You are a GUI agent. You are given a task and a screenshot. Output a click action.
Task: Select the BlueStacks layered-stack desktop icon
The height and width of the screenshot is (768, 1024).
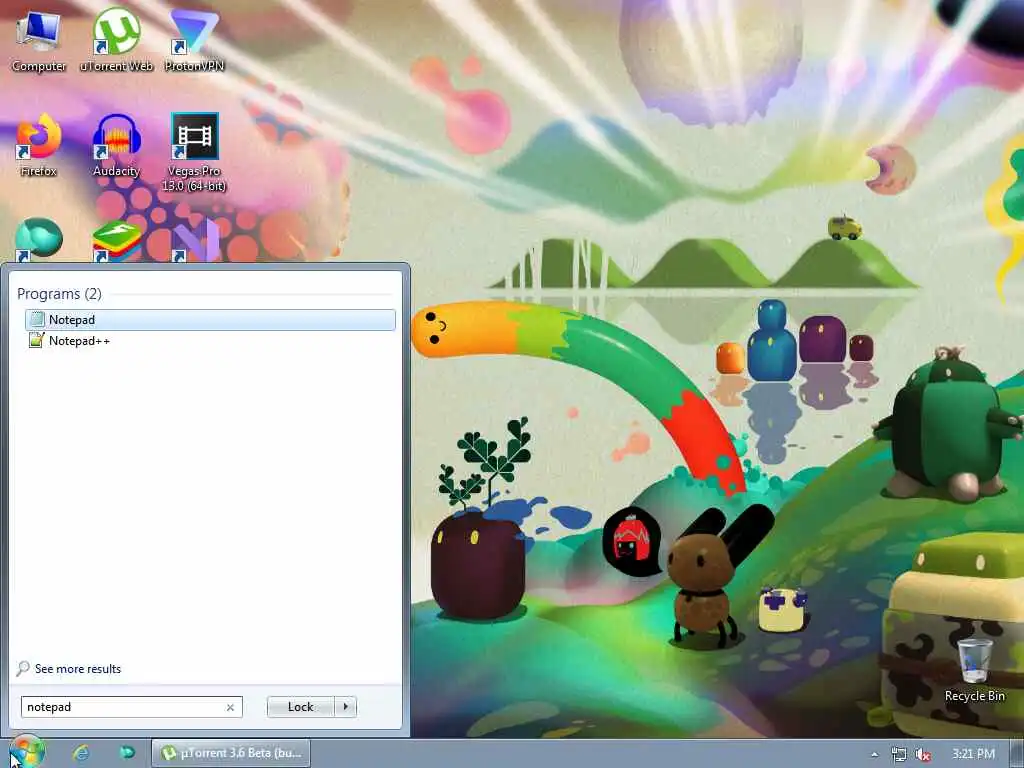coord(116,240)
